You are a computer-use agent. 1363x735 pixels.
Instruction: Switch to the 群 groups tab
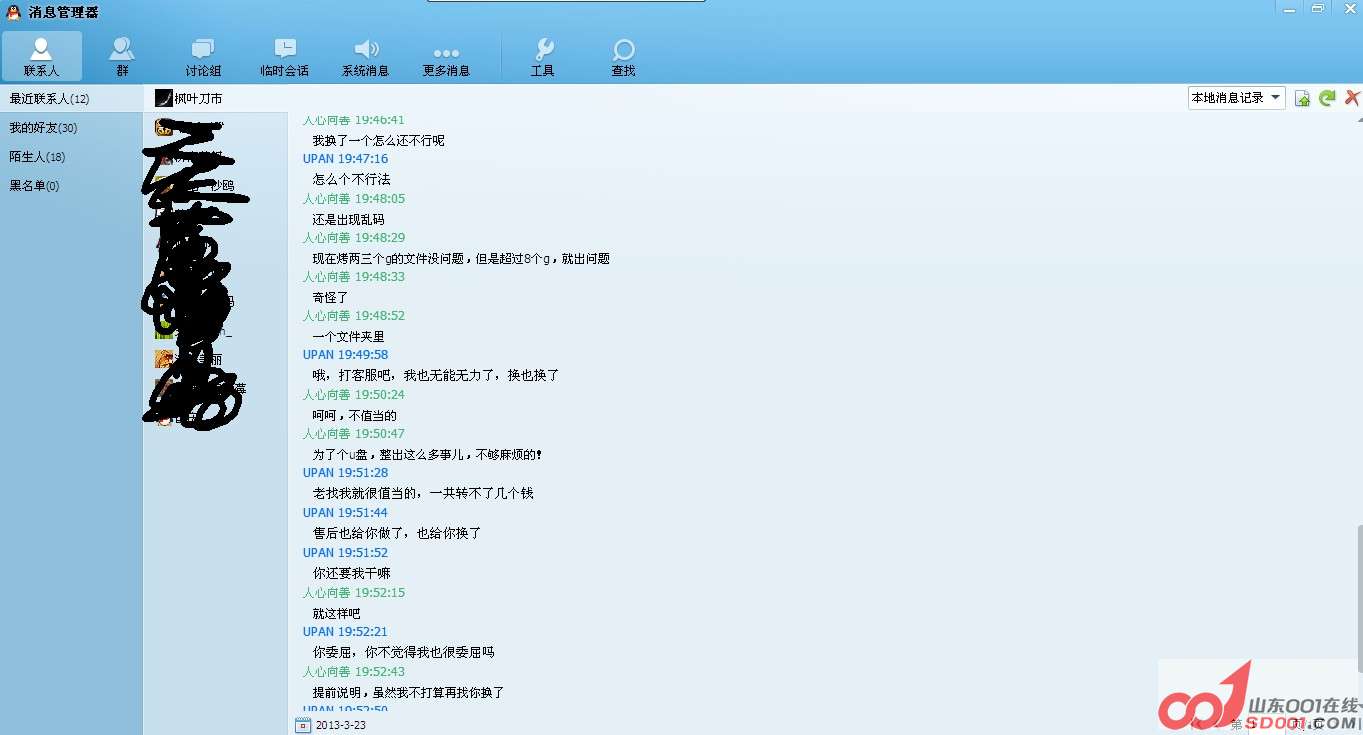(x=122, y=57)
